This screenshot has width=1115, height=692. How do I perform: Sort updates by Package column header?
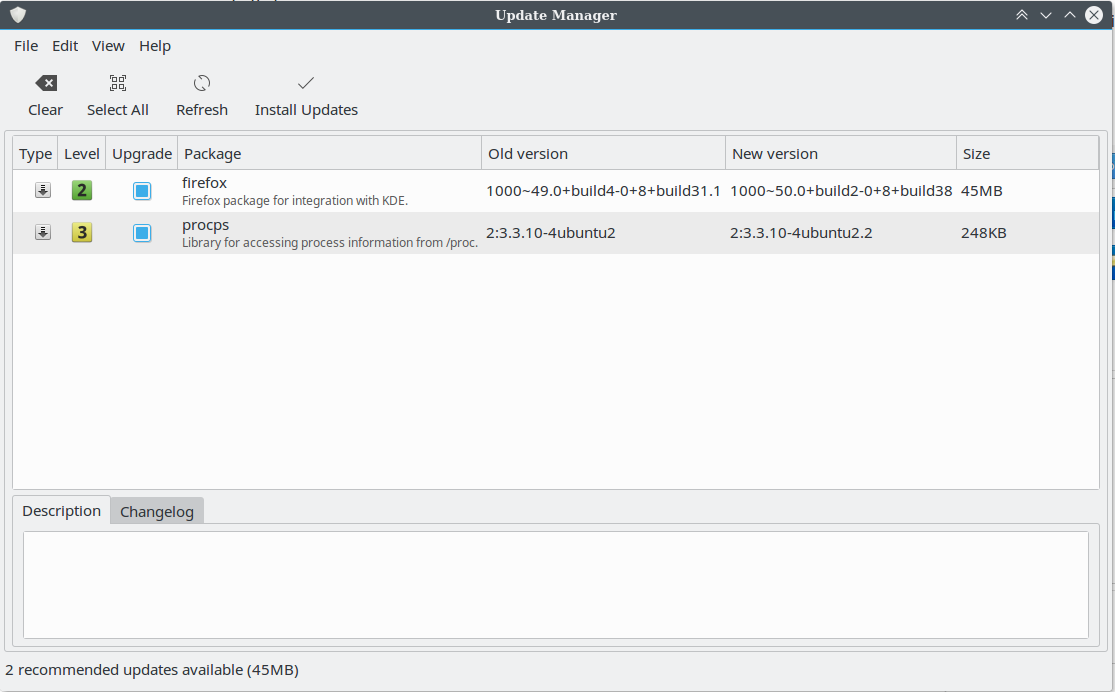(330, 154)
